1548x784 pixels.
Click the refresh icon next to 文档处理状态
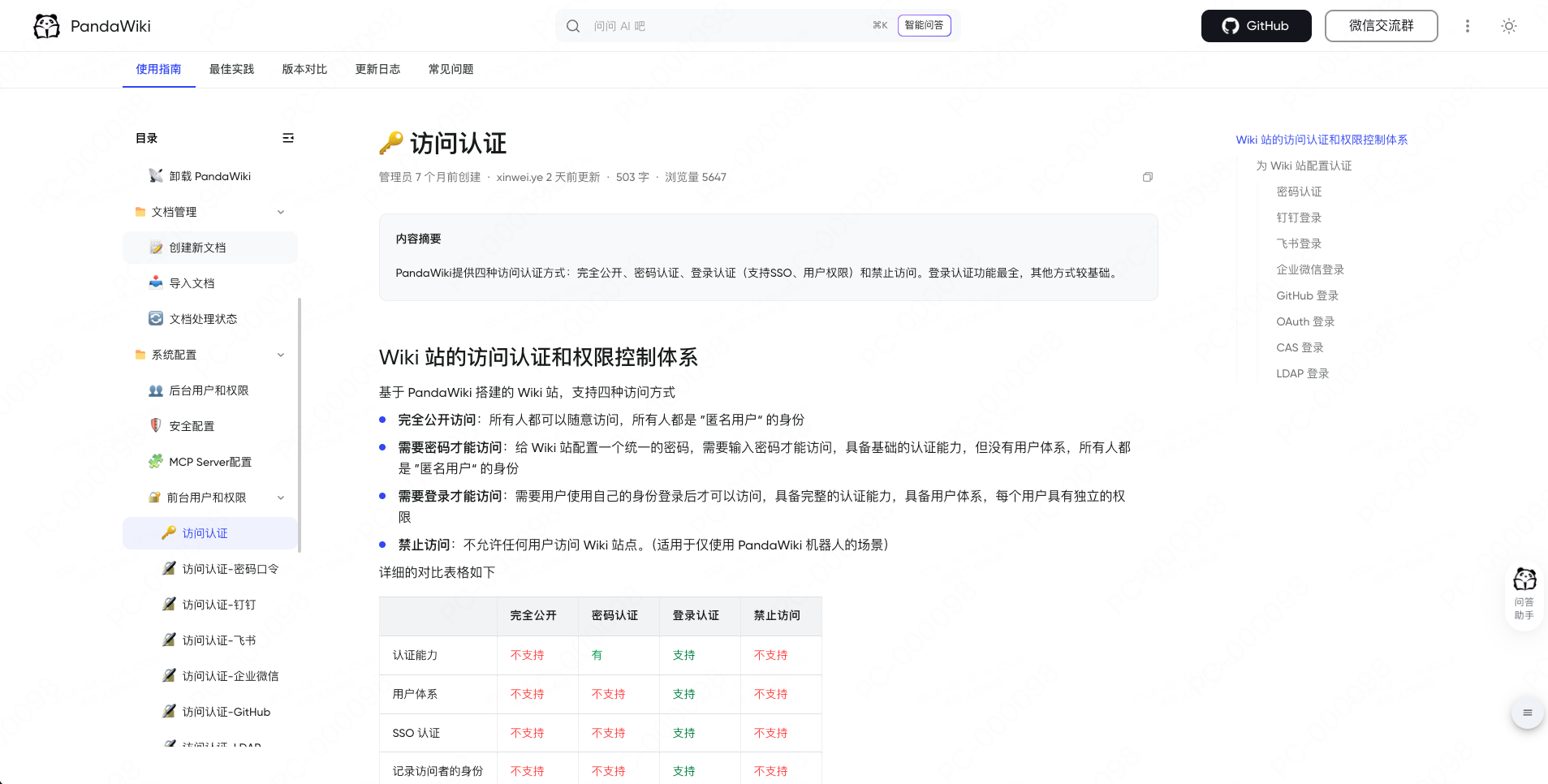tap(156, 318)
